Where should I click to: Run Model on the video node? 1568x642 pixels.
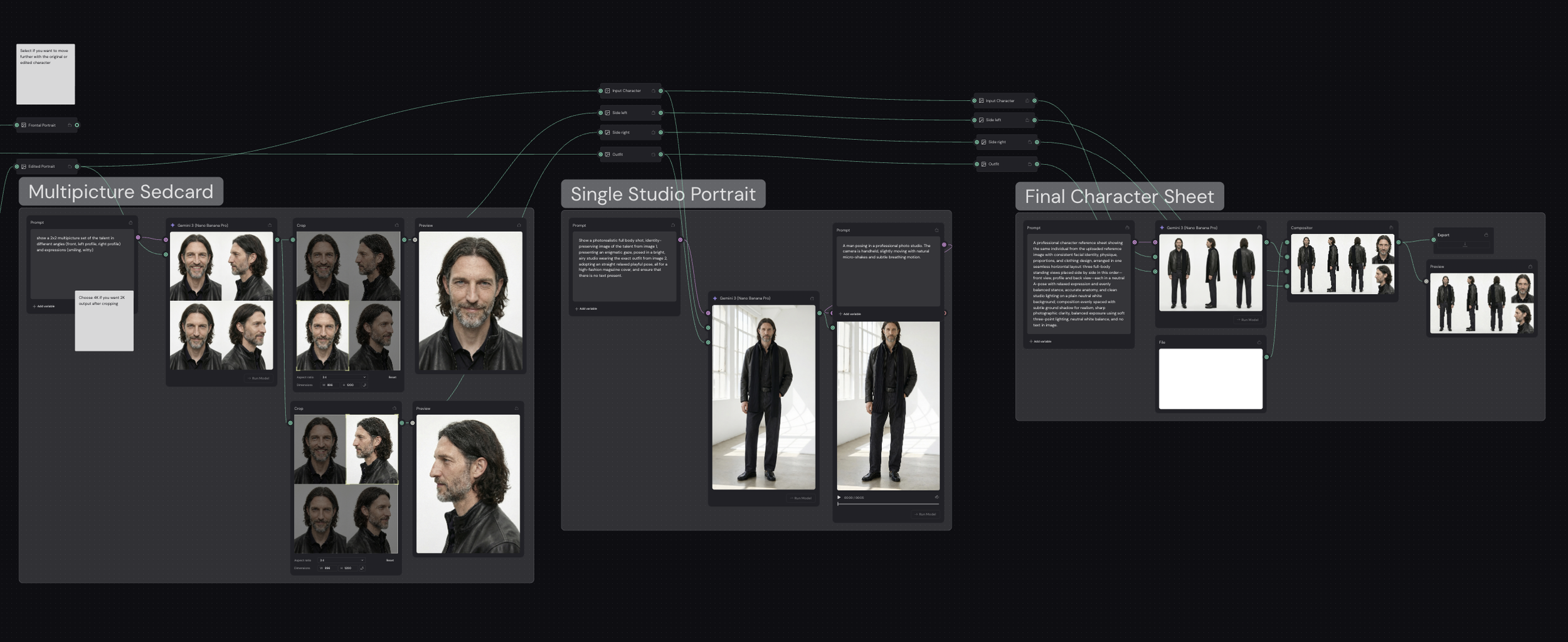(925, 515)
